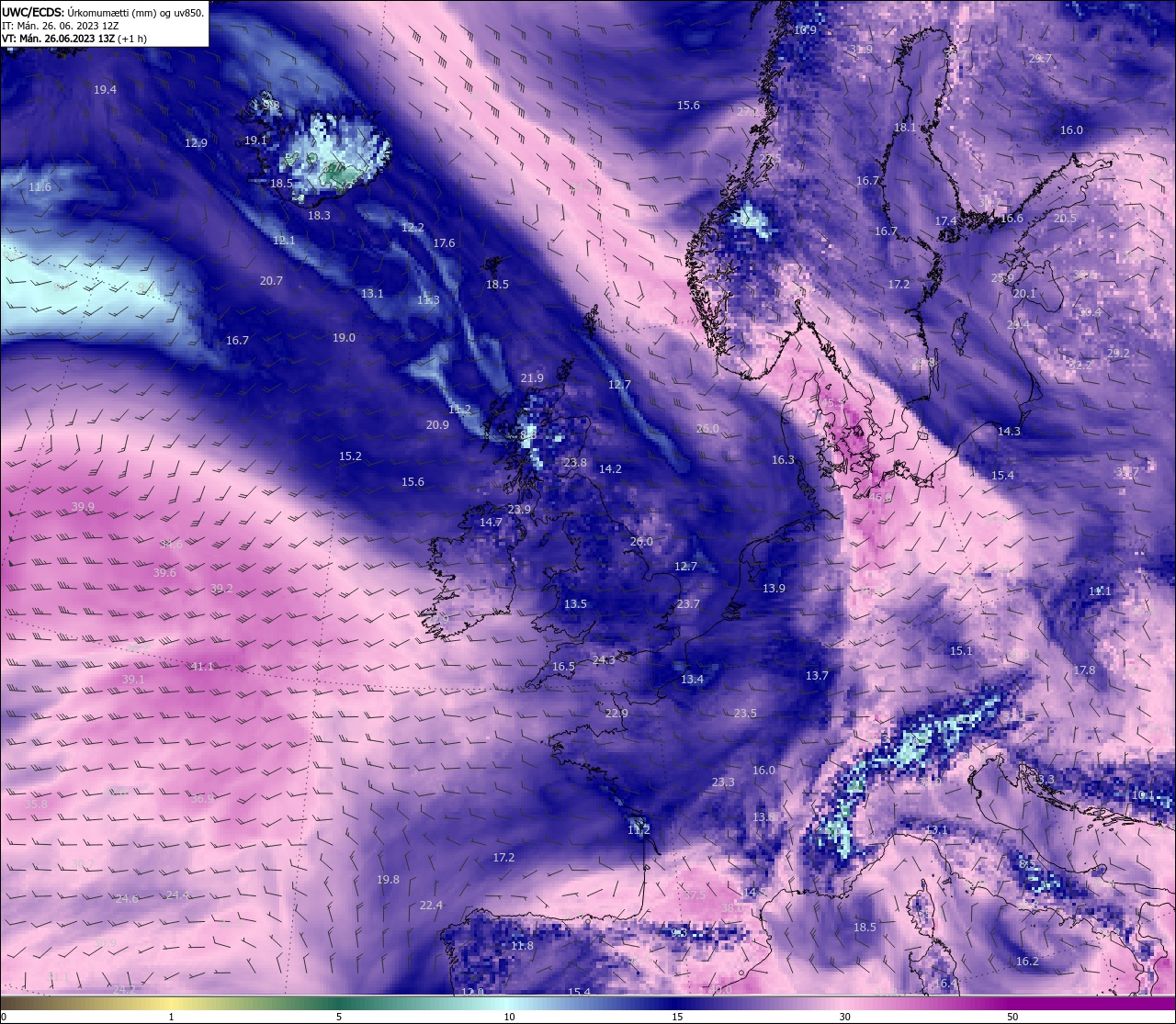Screen dimensions: 1176x1024
Task: Click the 20.1 value over the Baltics
Action: 1023,294
